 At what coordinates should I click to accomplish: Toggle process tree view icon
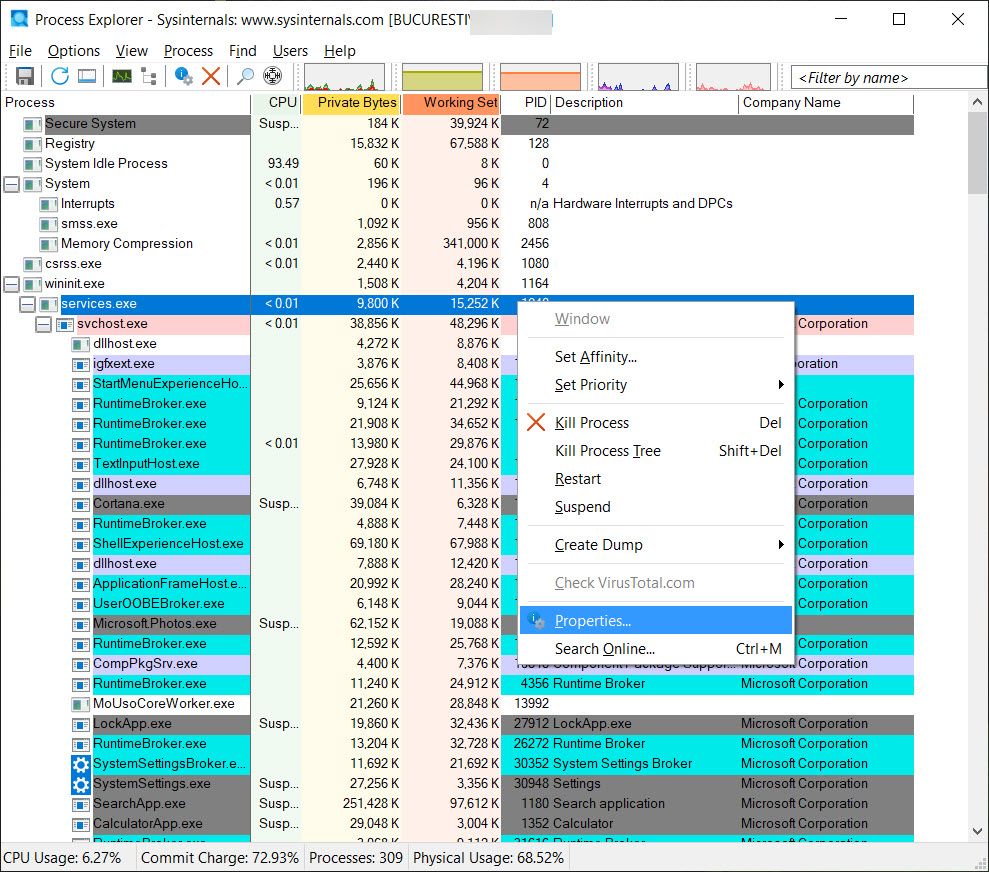149,76
